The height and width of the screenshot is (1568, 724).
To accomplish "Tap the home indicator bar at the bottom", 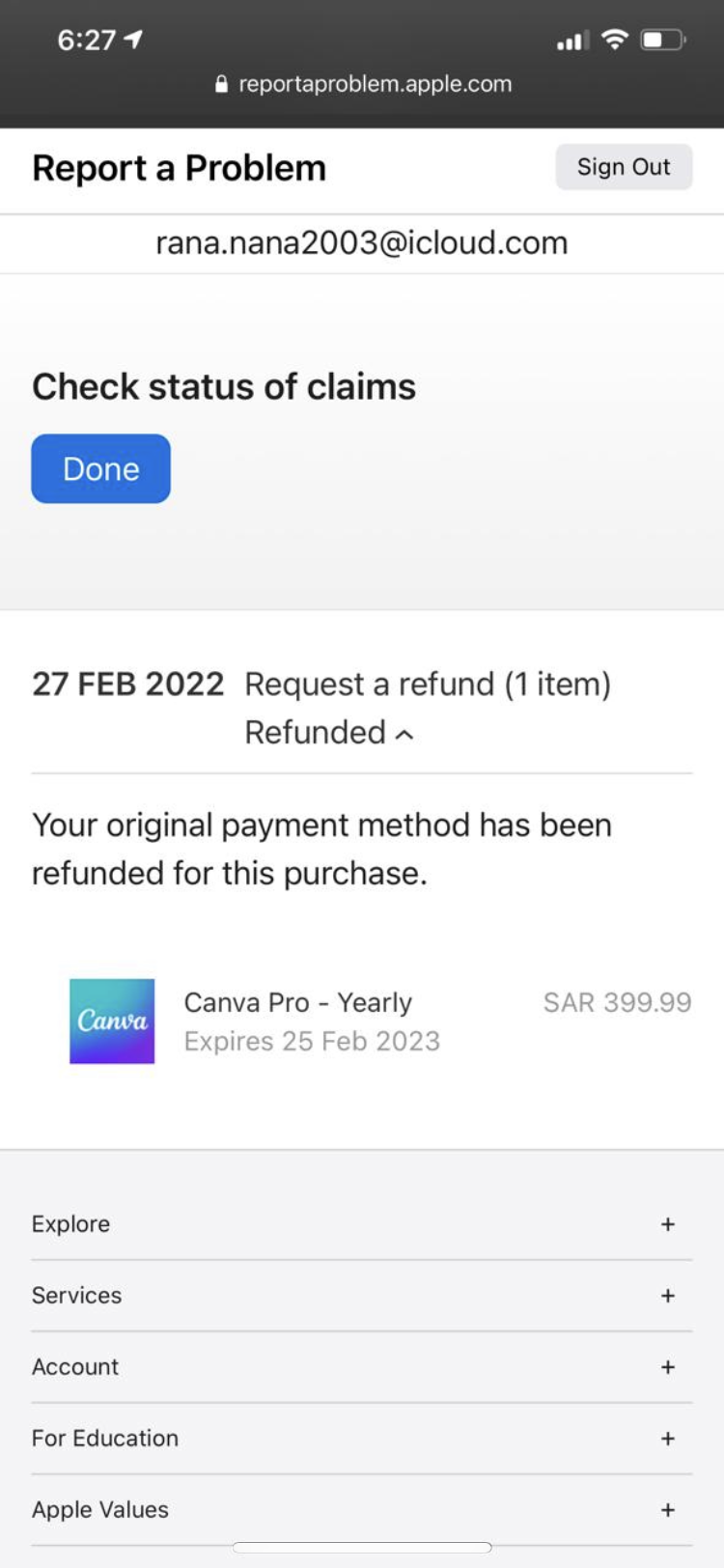I will pos(362,1548).
